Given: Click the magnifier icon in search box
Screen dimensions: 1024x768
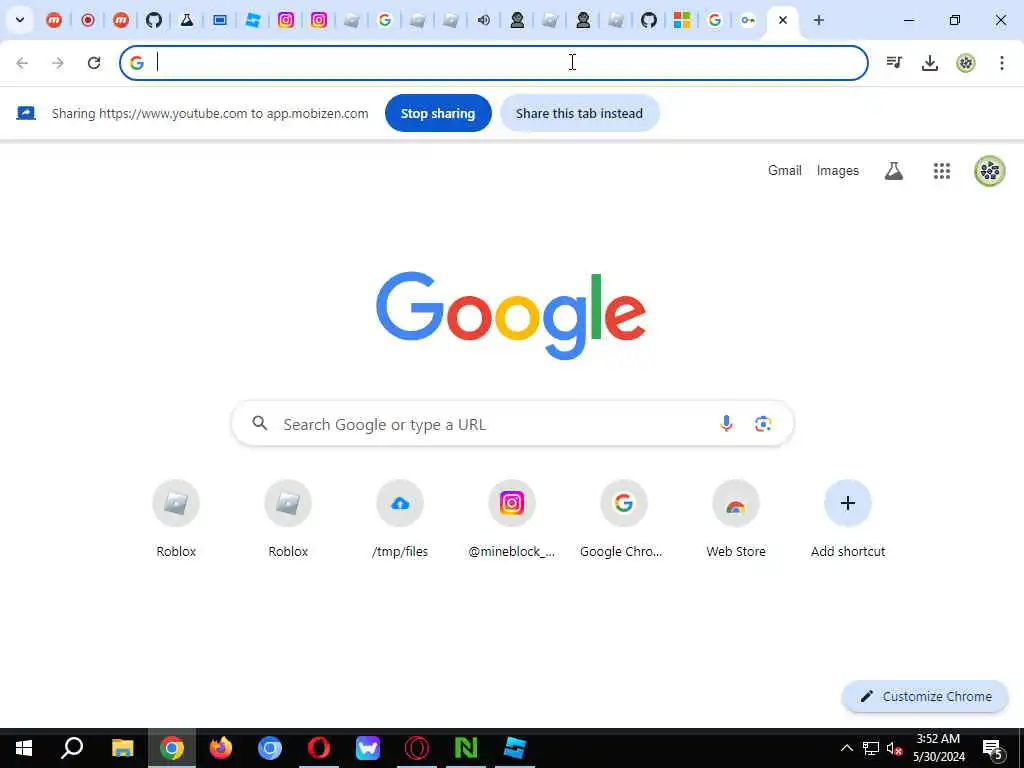Looking at the screenshot, I should [260, 424].
